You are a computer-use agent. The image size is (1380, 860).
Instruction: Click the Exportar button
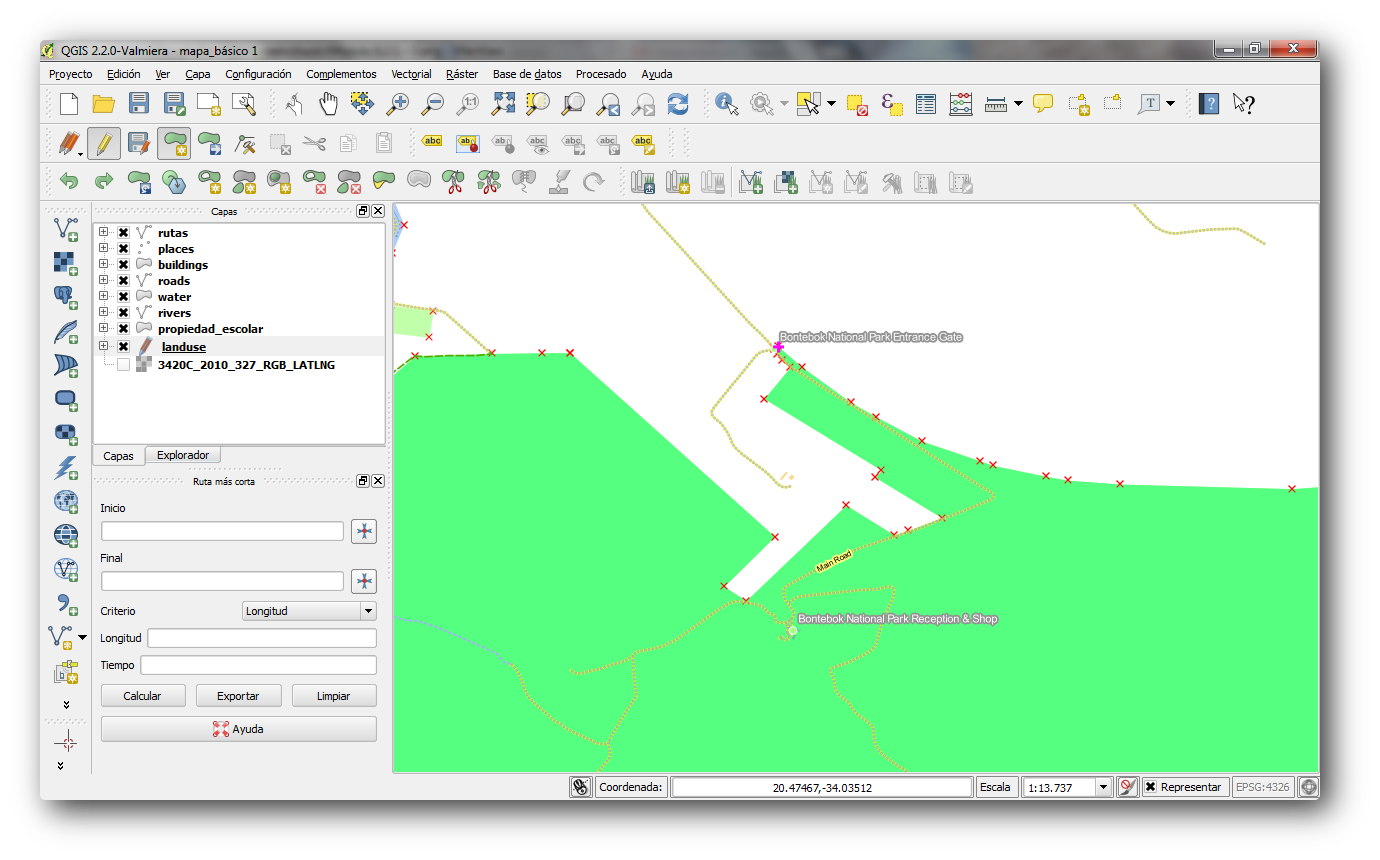click(238, 696)
